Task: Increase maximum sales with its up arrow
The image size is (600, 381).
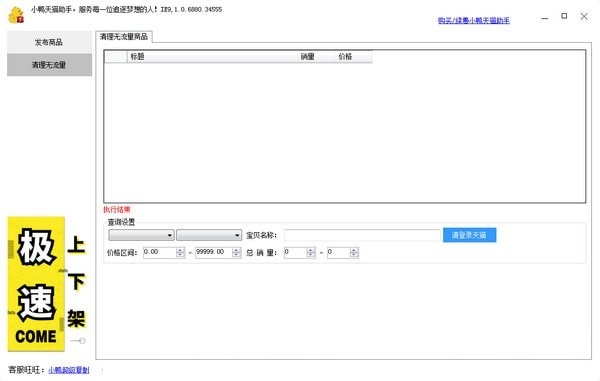Action: [x=354, y=250]
